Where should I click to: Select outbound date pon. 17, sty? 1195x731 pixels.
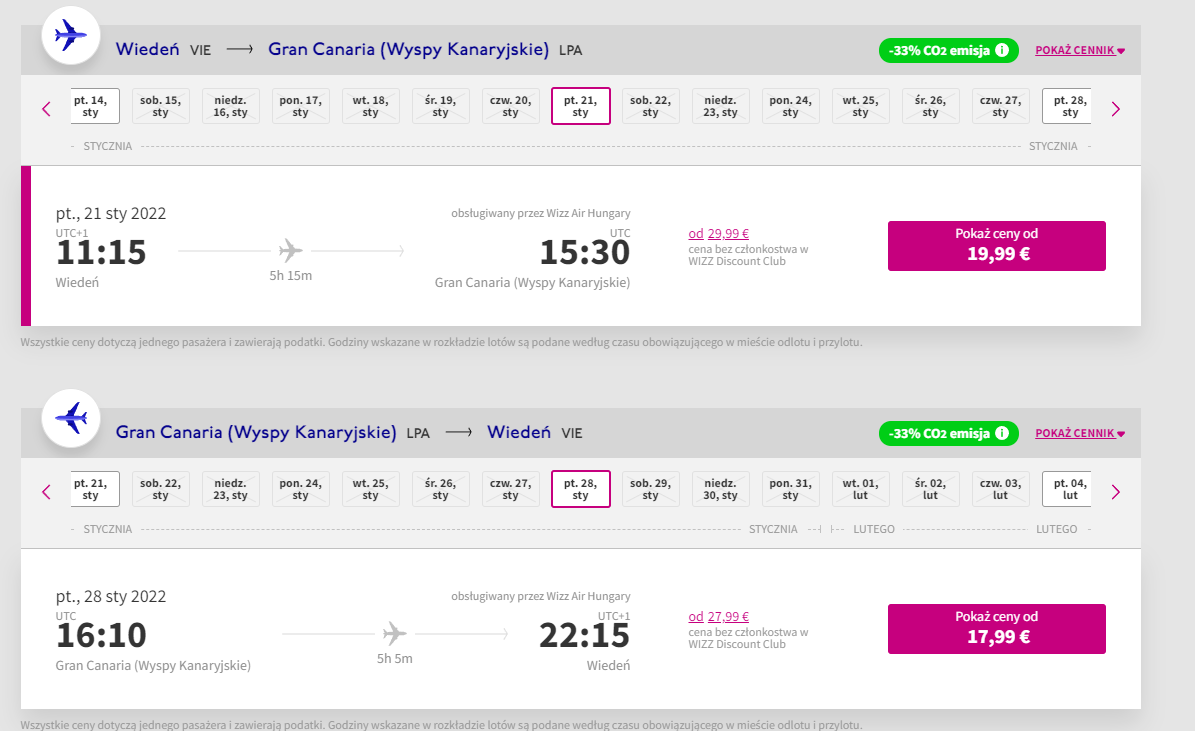(301, 106)
